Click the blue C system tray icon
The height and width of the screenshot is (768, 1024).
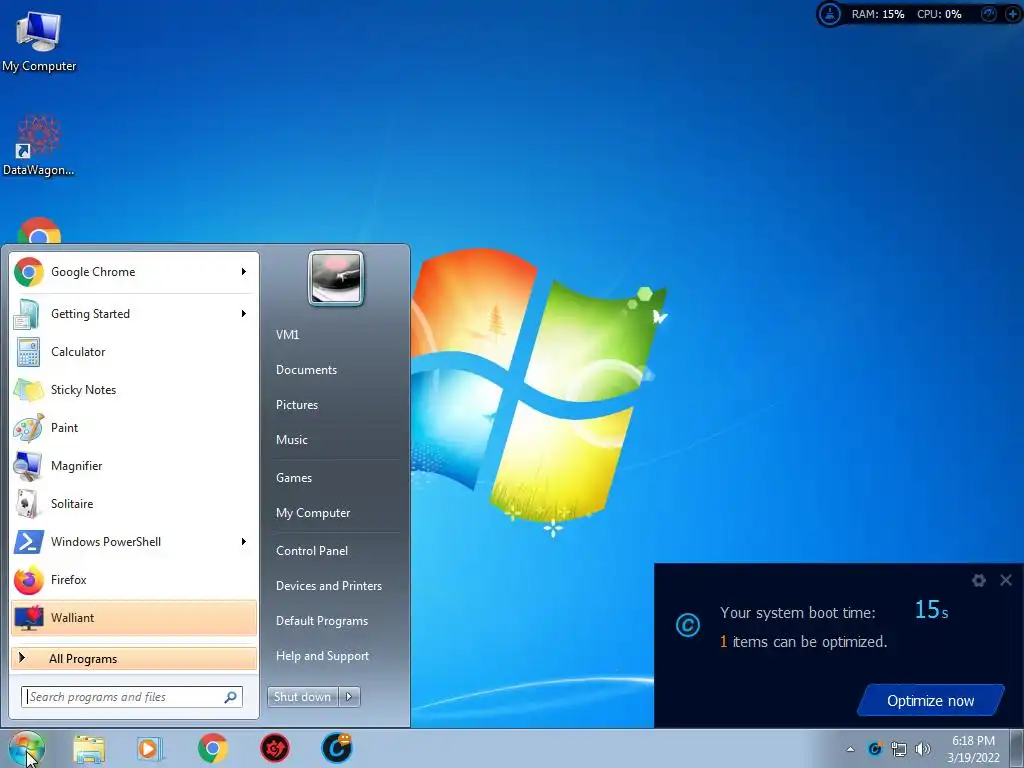874,749
